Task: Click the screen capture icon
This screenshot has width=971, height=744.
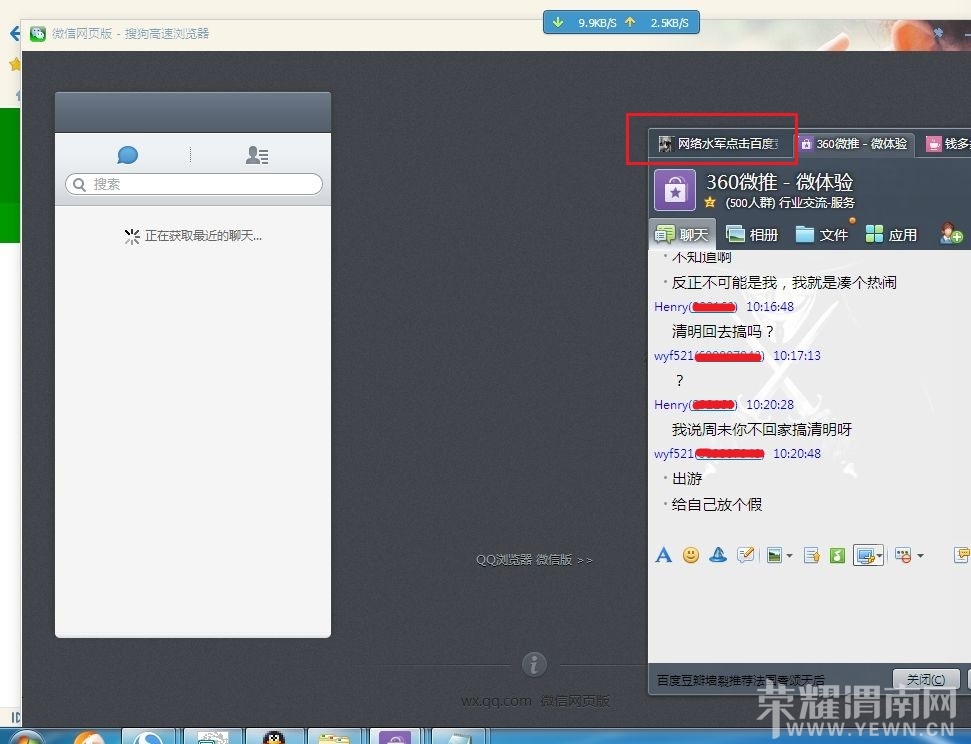Action: pyautogui.click(x=865, y=556)
